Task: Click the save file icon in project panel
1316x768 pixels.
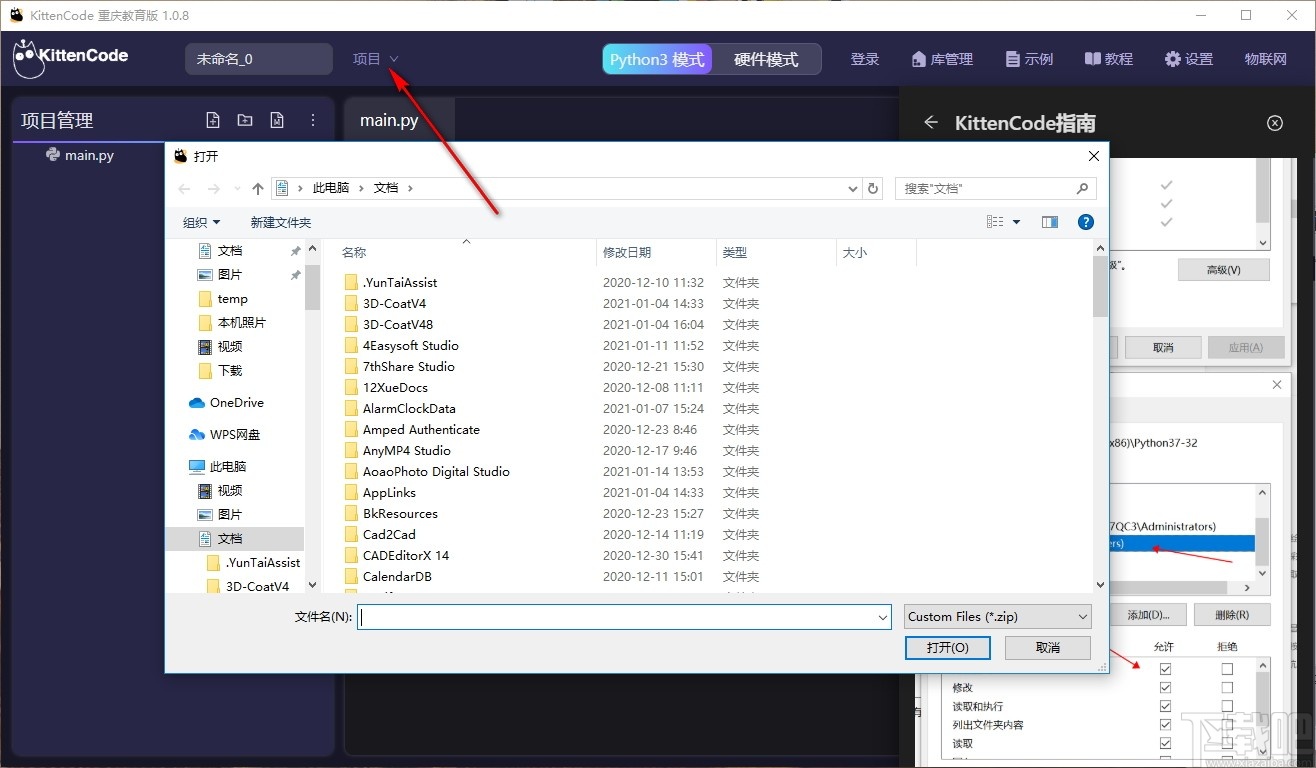Action: [x=277, y=119]
